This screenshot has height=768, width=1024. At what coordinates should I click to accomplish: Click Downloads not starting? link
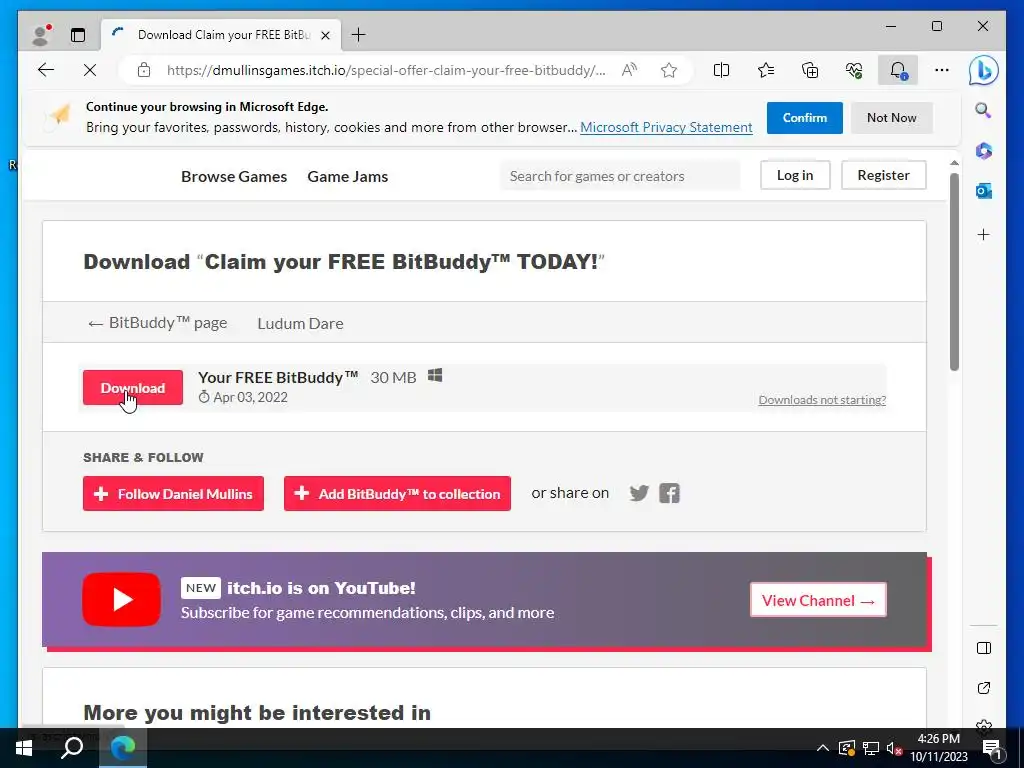click(x=822, y=400)
